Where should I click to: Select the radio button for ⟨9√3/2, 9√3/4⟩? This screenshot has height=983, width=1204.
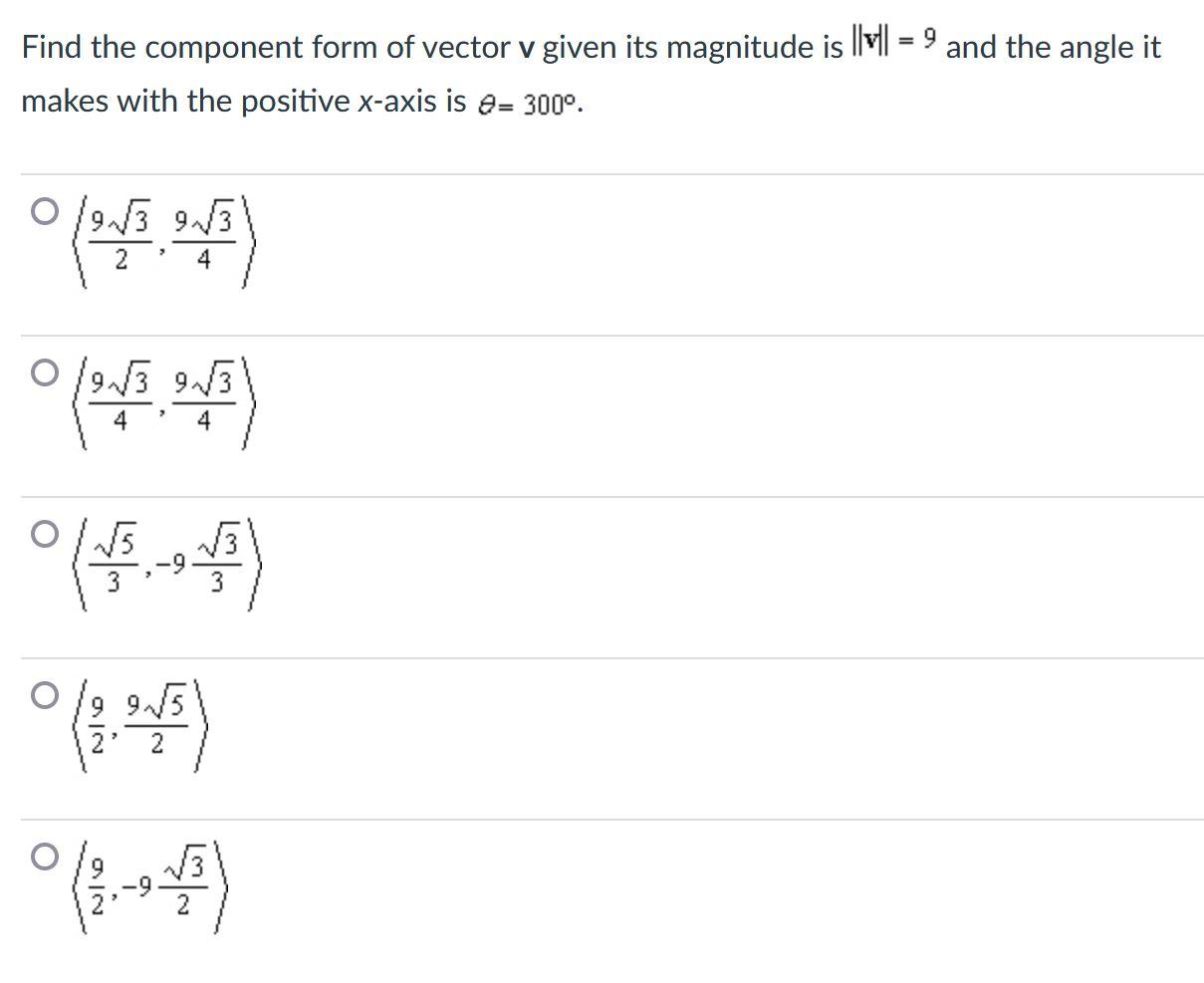(44, 212)
